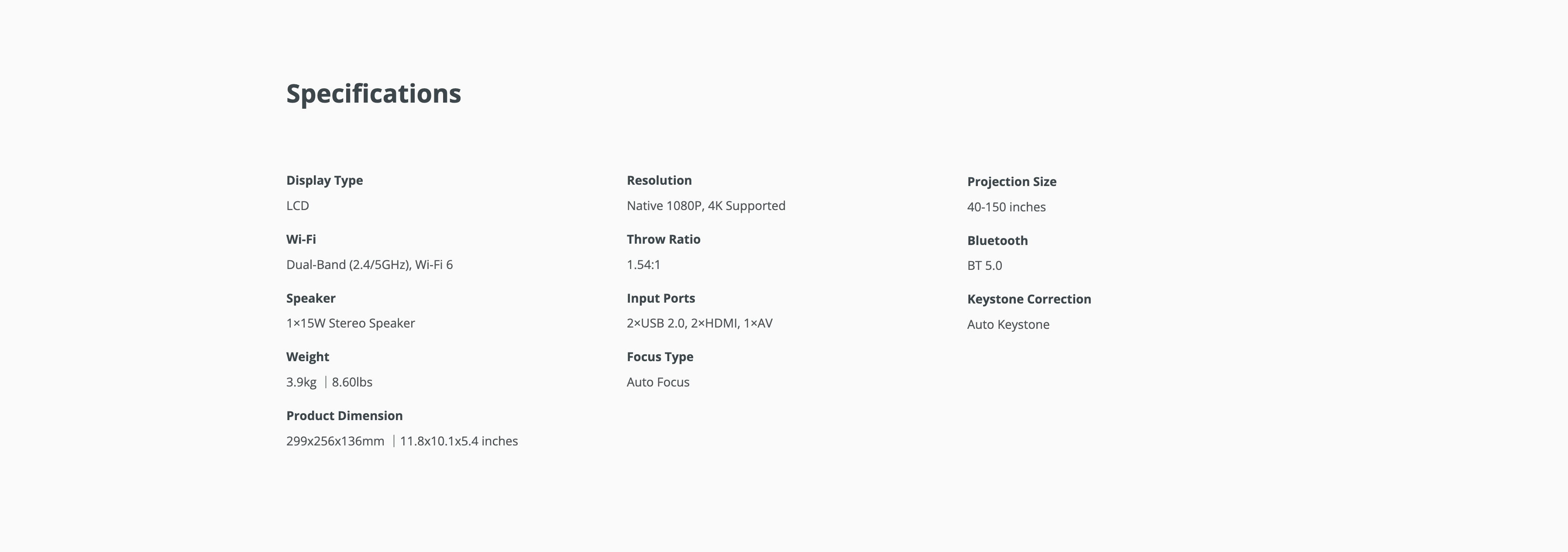Image resolution: width=1568 pixels, height=552 pixels.
Task: Select the 40-150 inches value
Action: (1006, 207)
